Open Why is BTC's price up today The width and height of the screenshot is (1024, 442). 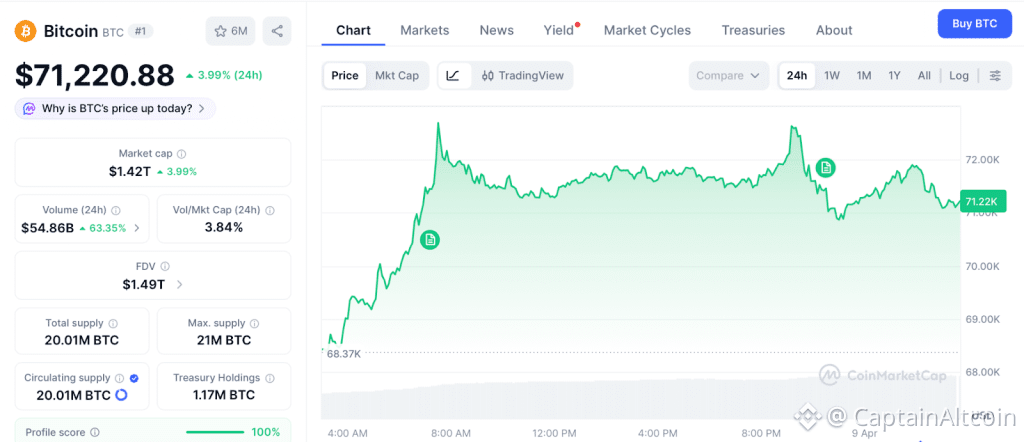pos(115,108)
